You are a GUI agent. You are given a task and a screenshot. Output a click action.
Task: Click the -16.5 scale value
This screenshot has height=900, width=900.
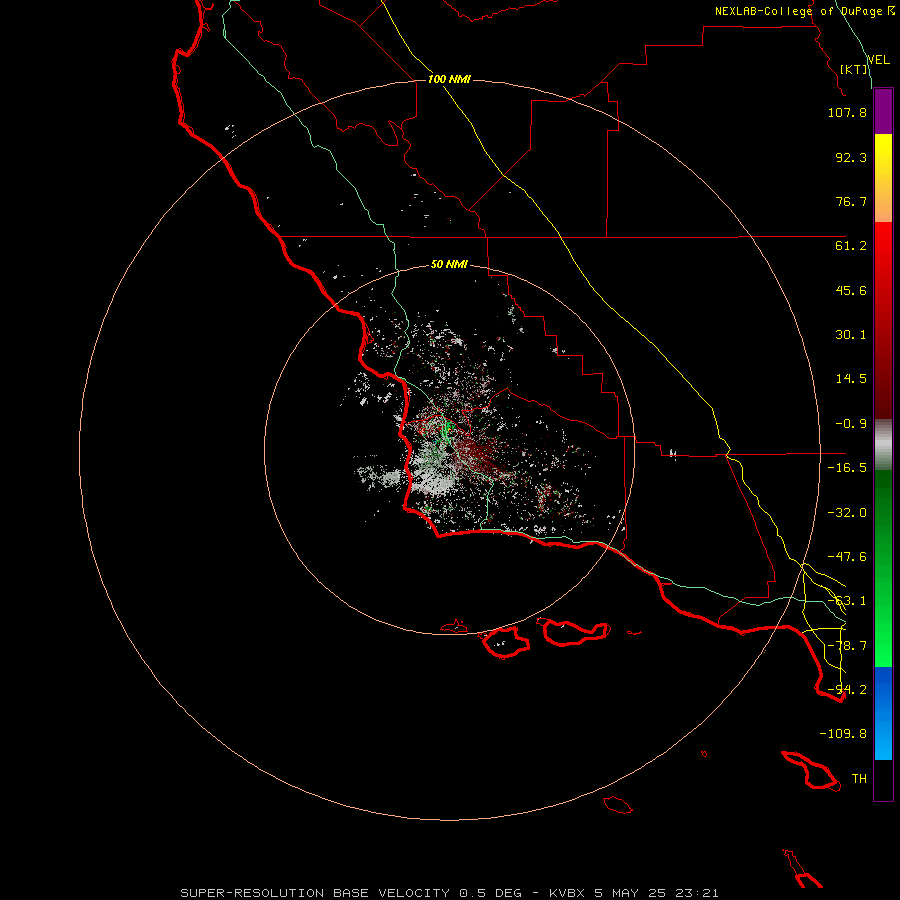click(847, 468)
